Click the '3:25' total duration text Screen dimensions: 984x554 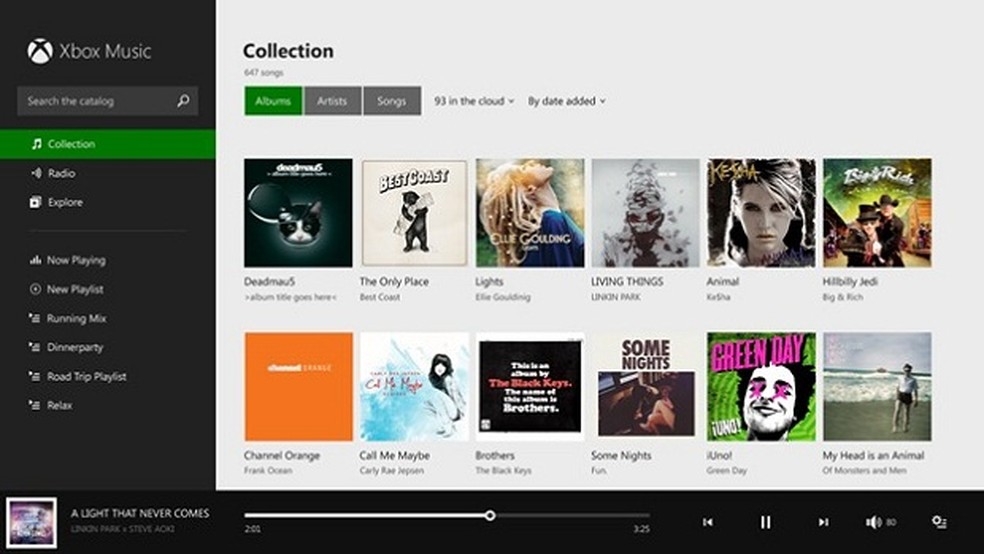[641, 529]
